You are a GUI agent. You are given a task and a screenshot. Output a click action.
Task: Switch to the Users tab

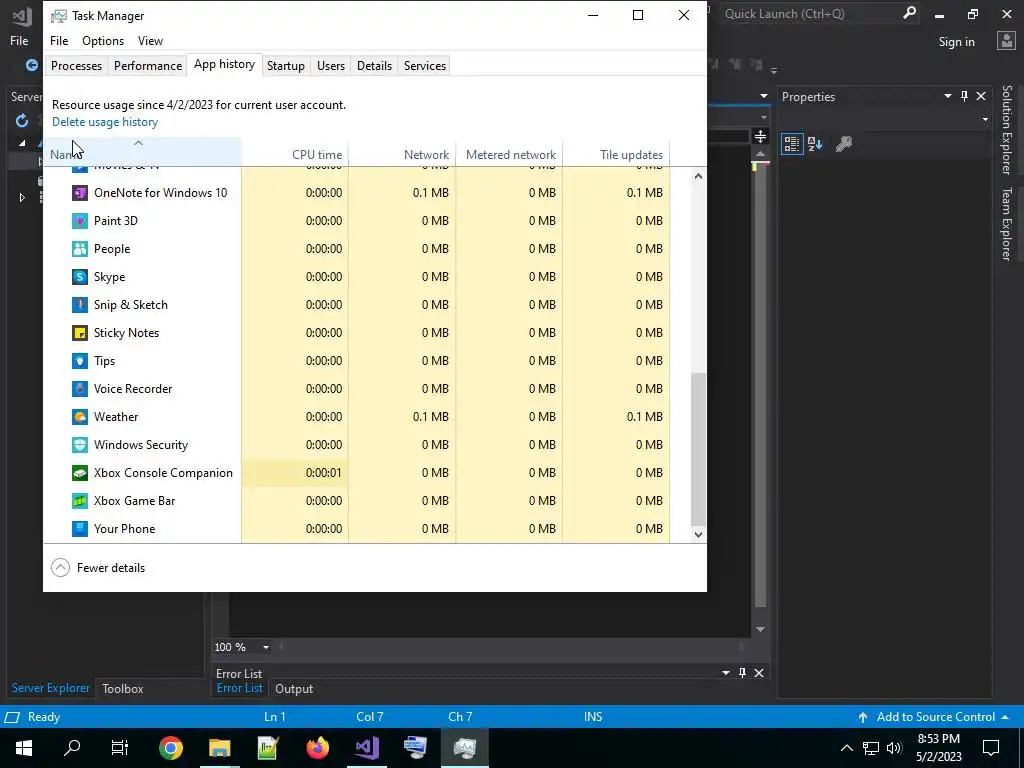(331, 66)
